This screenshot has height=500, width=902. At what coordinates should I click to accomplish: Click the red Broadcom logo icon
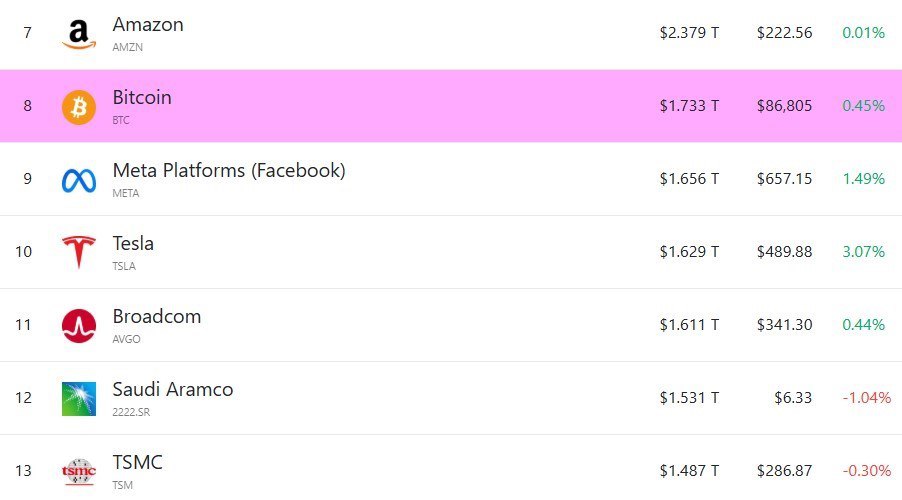coord(79,326)
